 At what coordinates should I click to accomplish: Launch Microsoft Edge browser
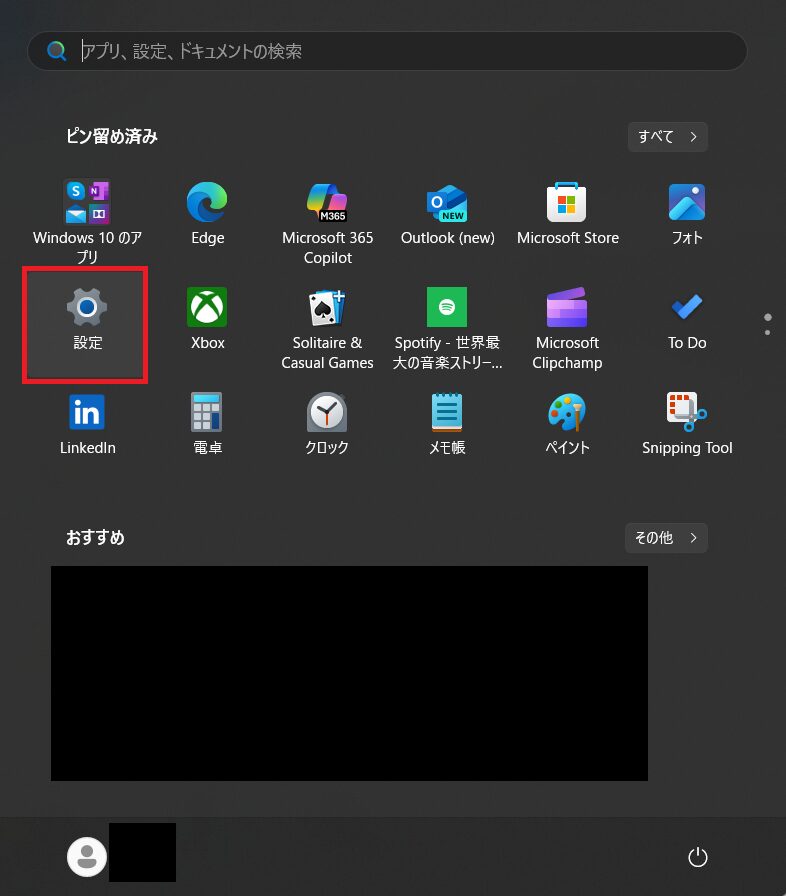(207, 213)
